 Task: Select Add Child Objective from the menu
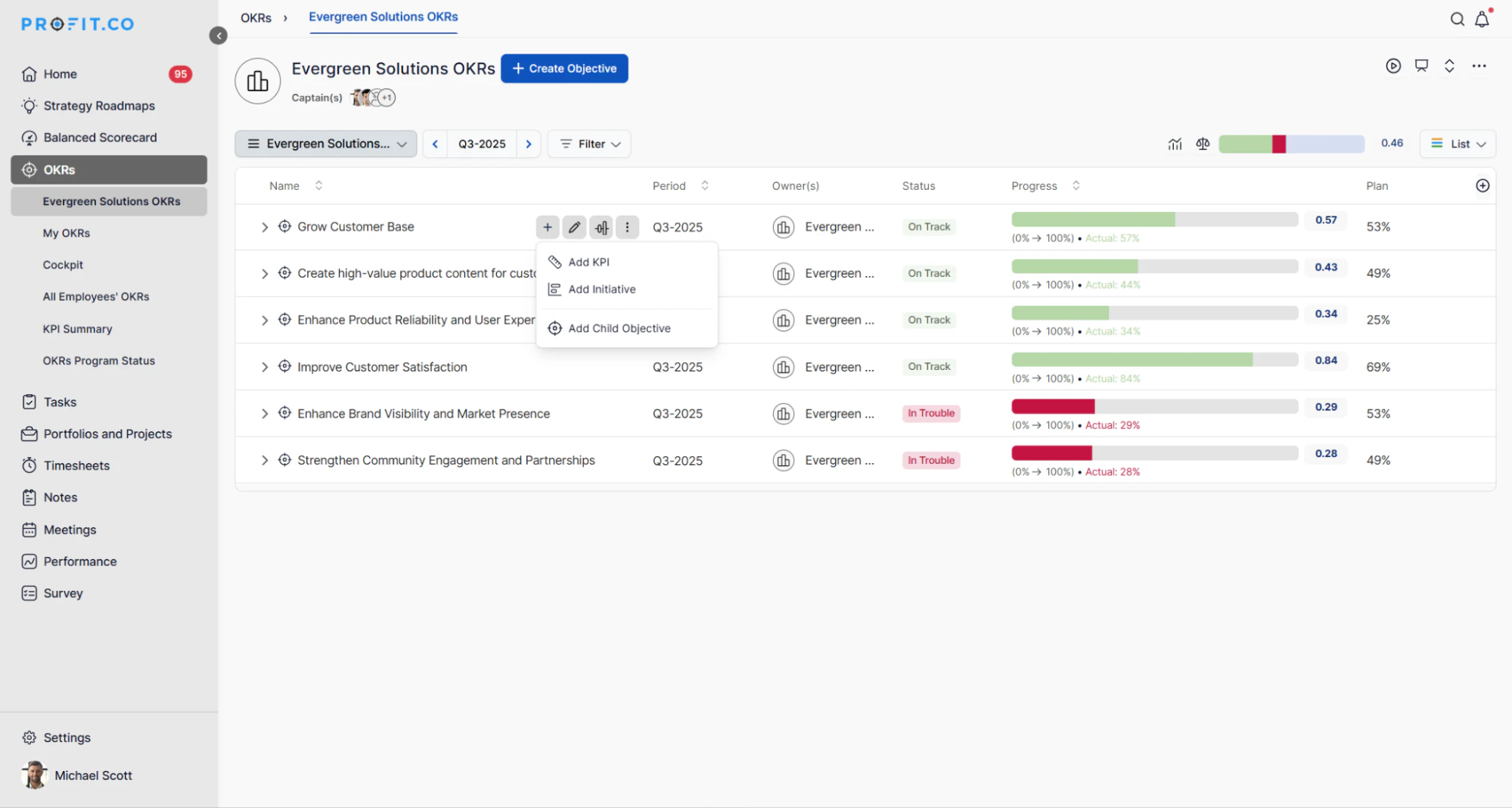pos(619,328)
